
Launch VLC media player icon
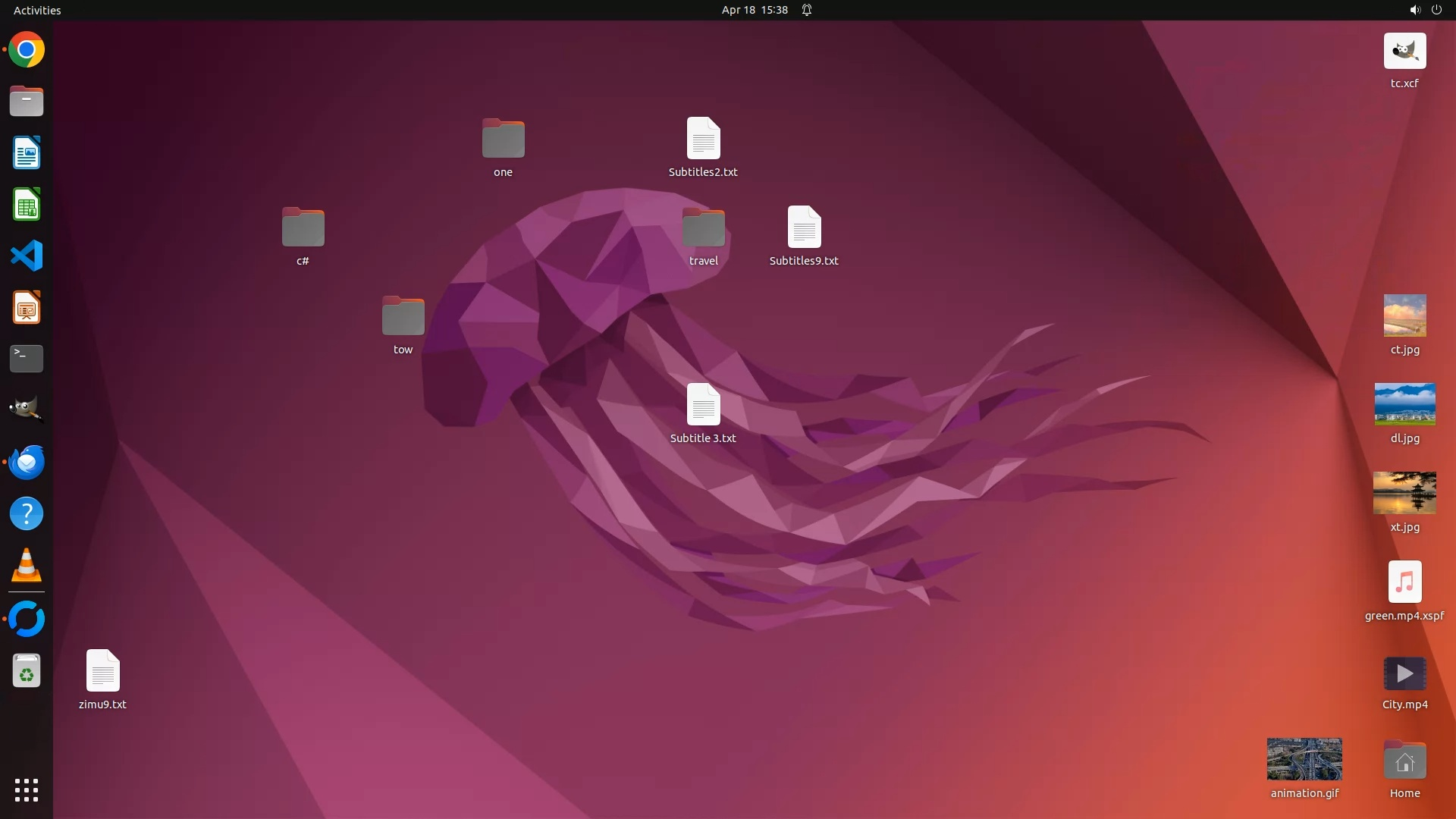(27, 566)
